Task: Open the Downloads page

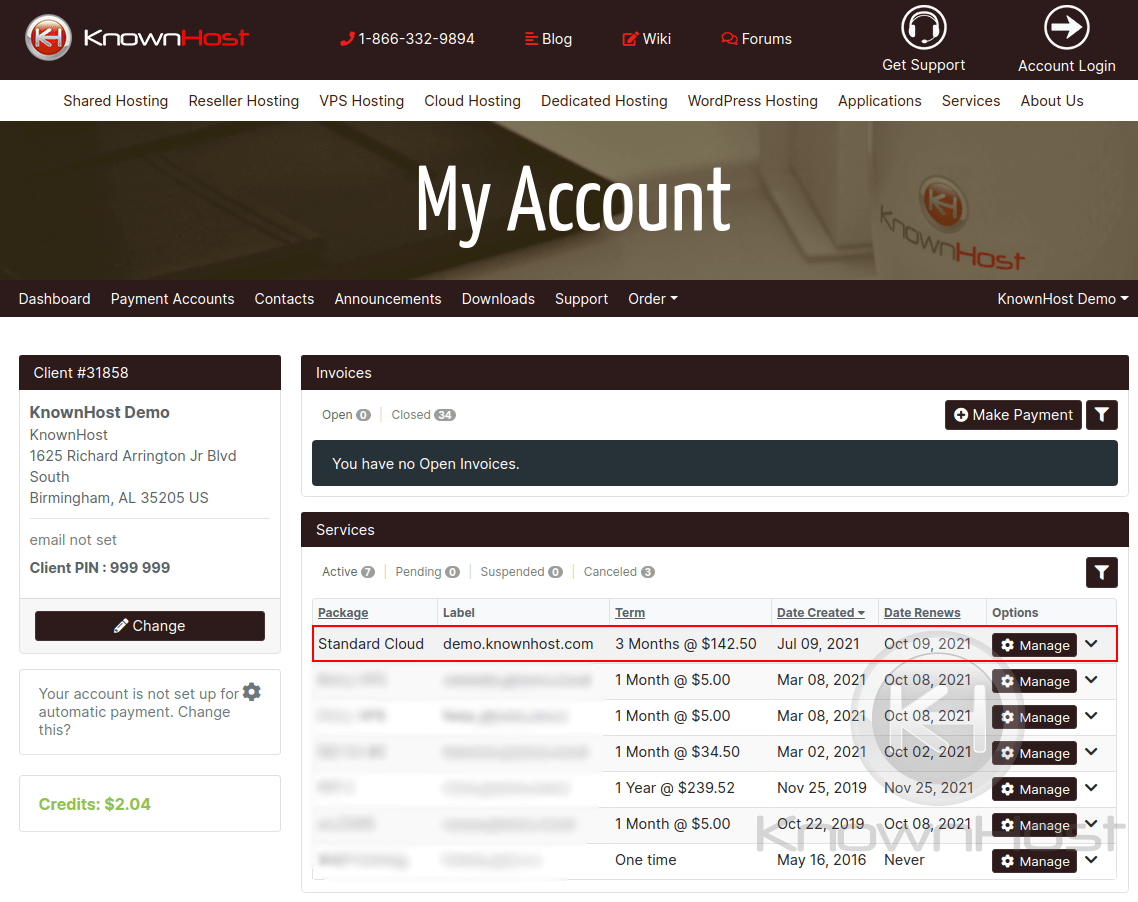Action: (498, 299)
